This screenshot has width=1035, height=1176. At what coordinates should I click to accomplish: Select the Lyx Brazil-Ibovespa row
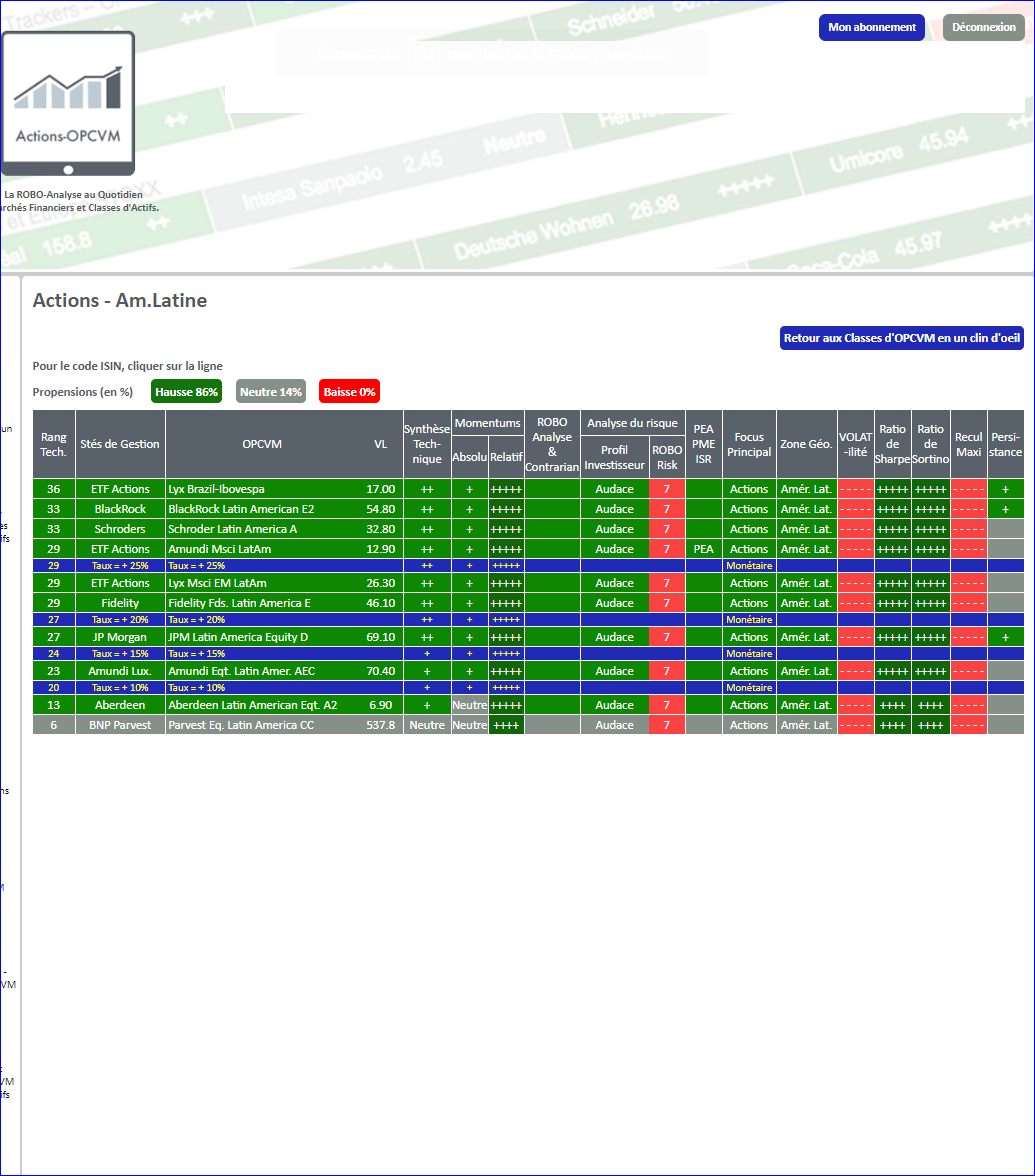click(x=528, y=489)
